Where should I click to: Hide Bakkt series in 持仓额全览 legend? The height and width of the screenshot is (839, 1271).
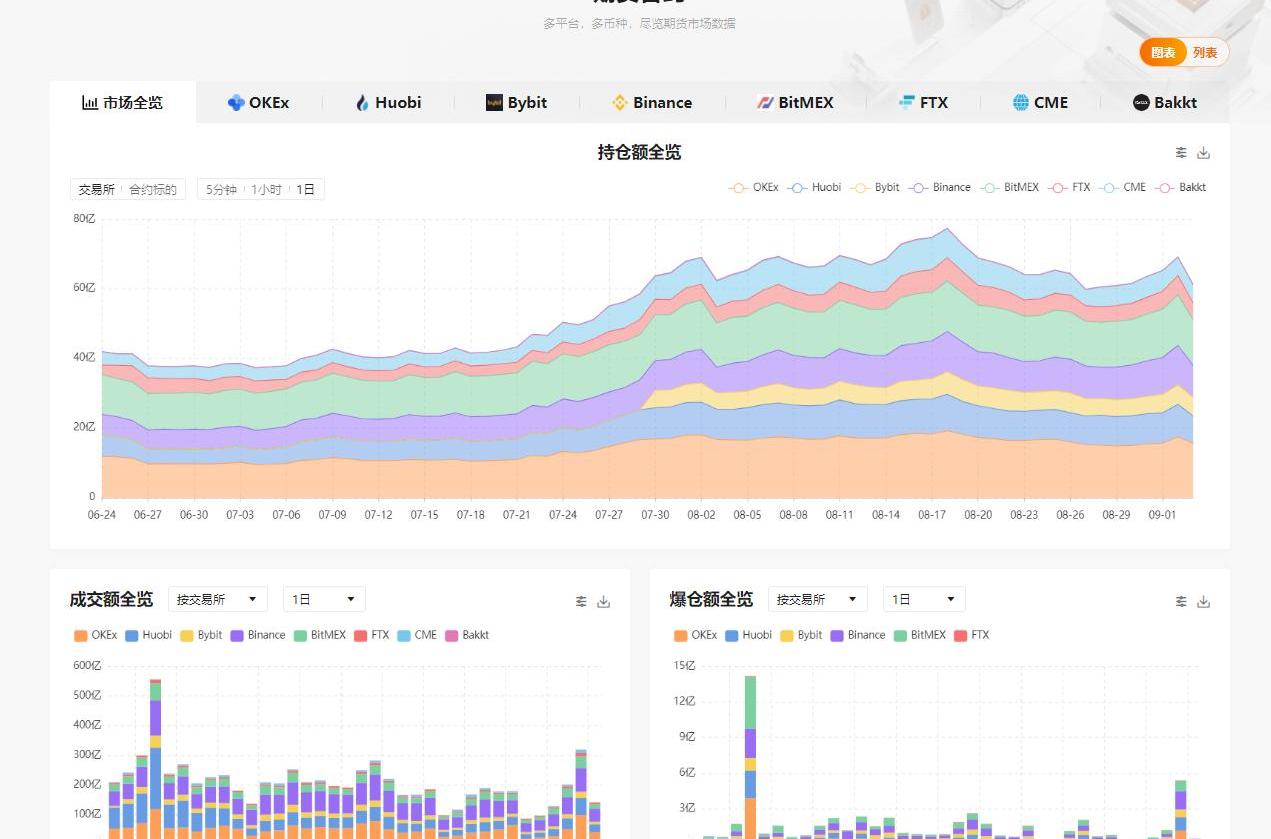(x=1181, y=187)
